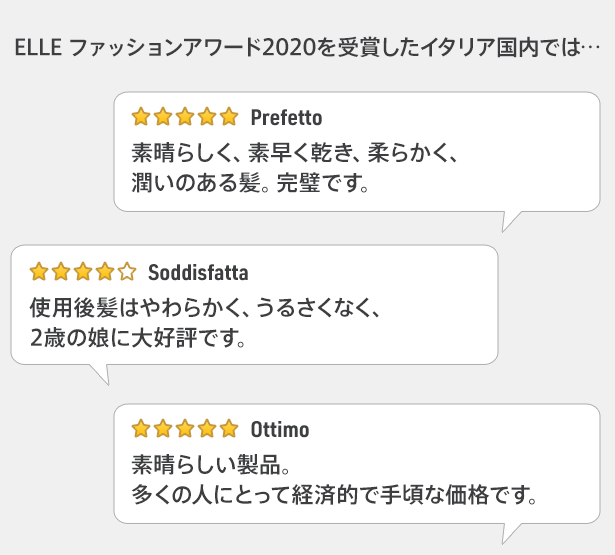Click the empty fifth star in Soddisfatta review
The image size is (615, 555).
(x=127, y=272)
